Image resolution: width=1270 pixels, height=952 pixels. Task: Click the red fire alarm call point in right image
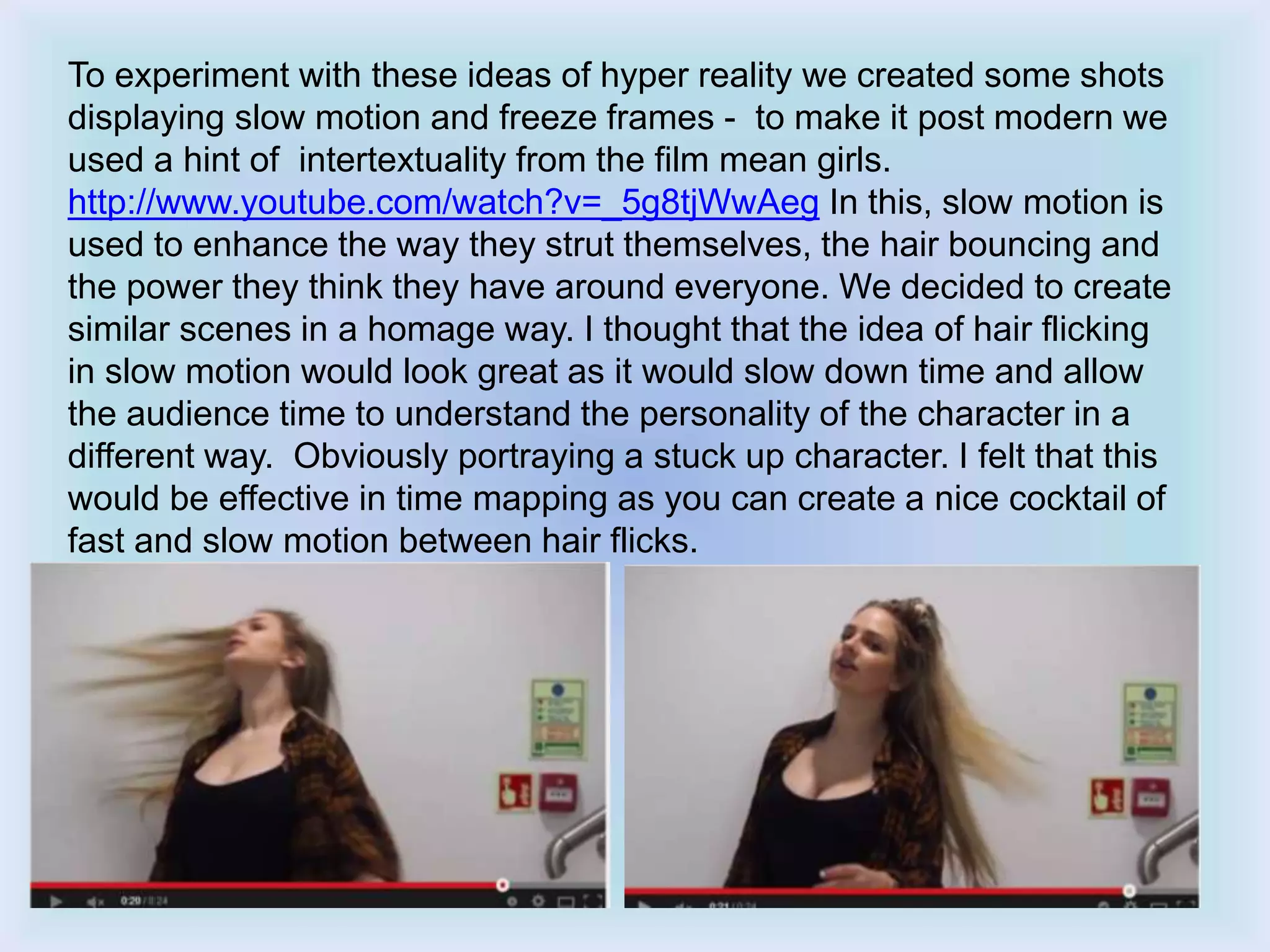pyautogui.click(x=1152, y=798)
